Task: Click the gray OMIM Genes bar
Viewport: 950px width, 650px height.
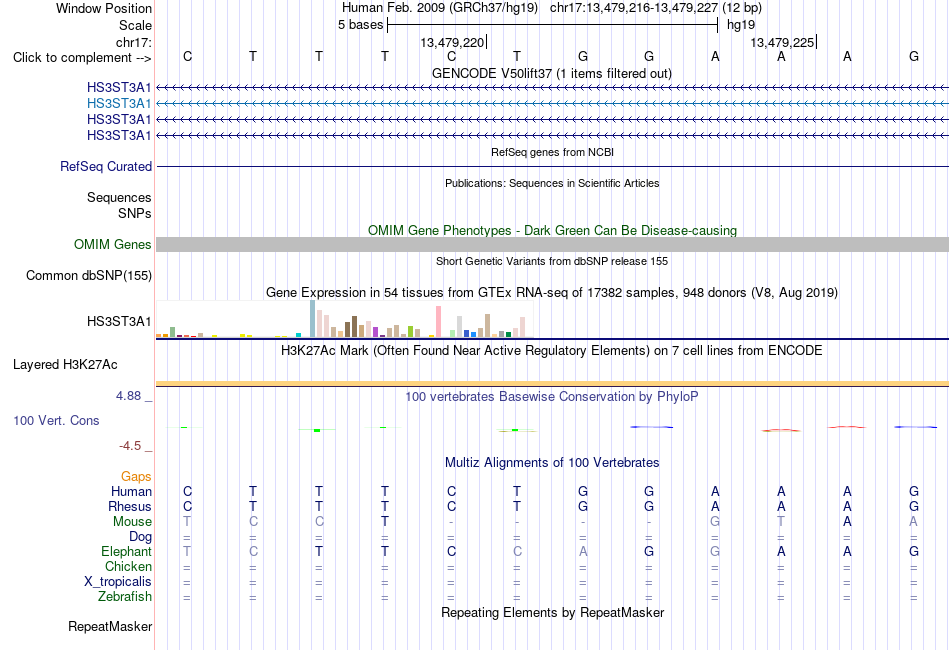Action: click(x=552, y=244)
